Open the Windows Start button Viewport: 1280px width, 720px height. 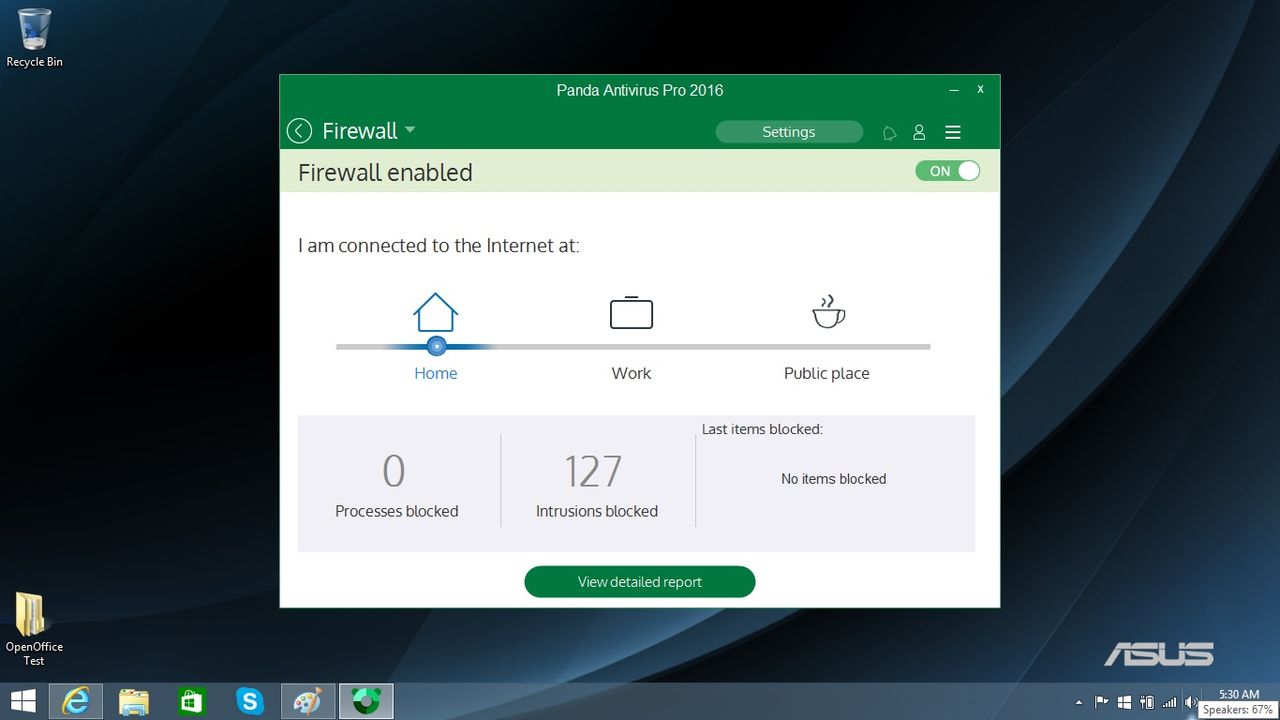[x=22, y=701]
